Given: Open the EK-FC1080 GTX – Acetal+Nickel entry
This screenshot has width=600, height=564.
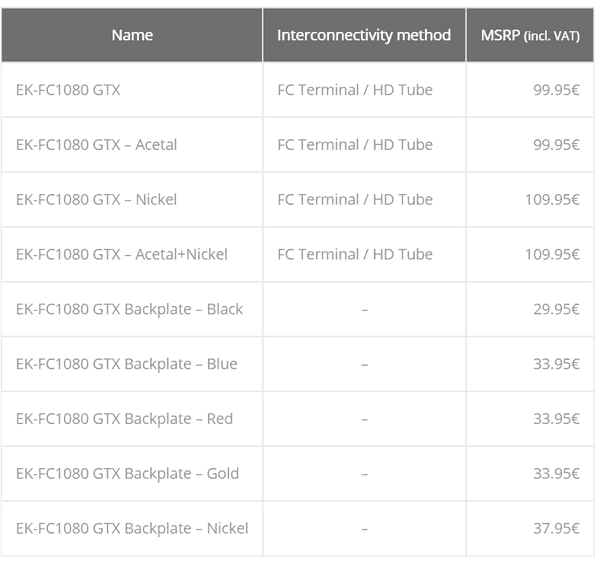Looking at the screenshot, I should (x=122, y=254).
